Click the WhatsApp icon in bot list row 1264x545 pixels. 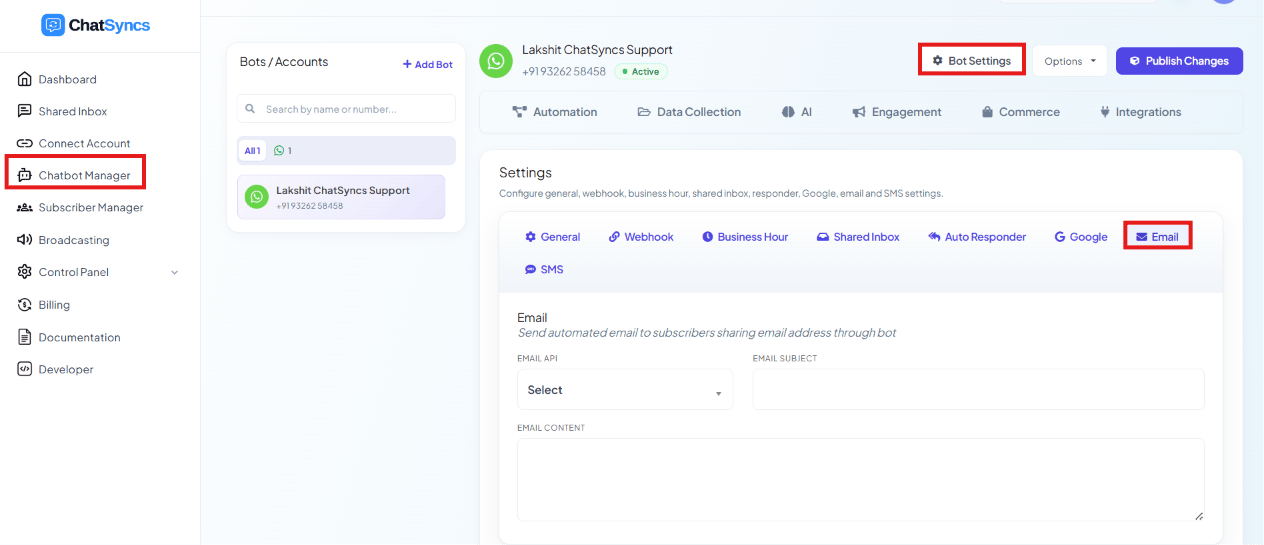[257, 197]
